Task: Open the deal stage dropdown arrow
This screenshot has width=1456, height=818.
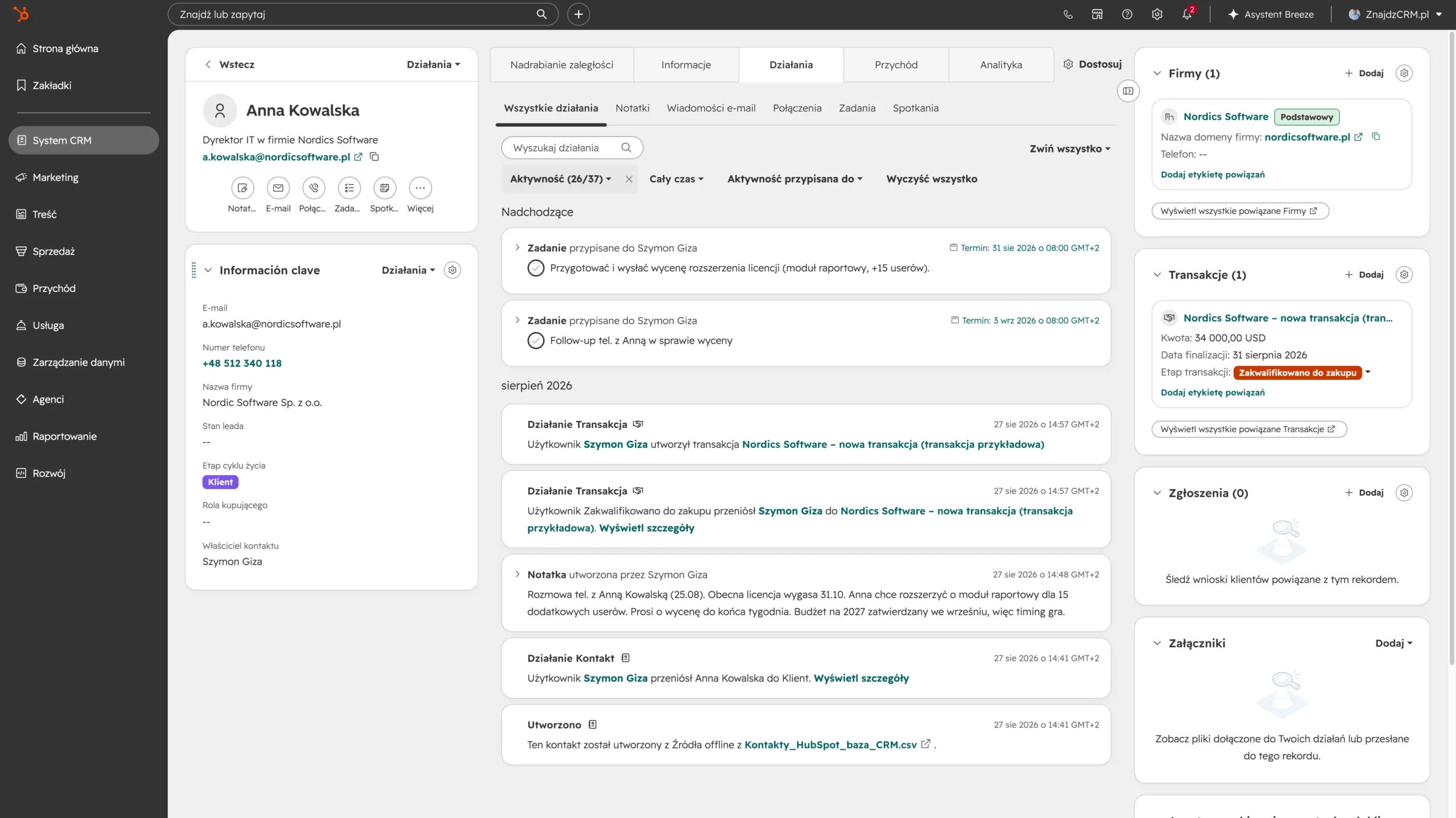Action: pyautogui.click(x=1368, y=372)
